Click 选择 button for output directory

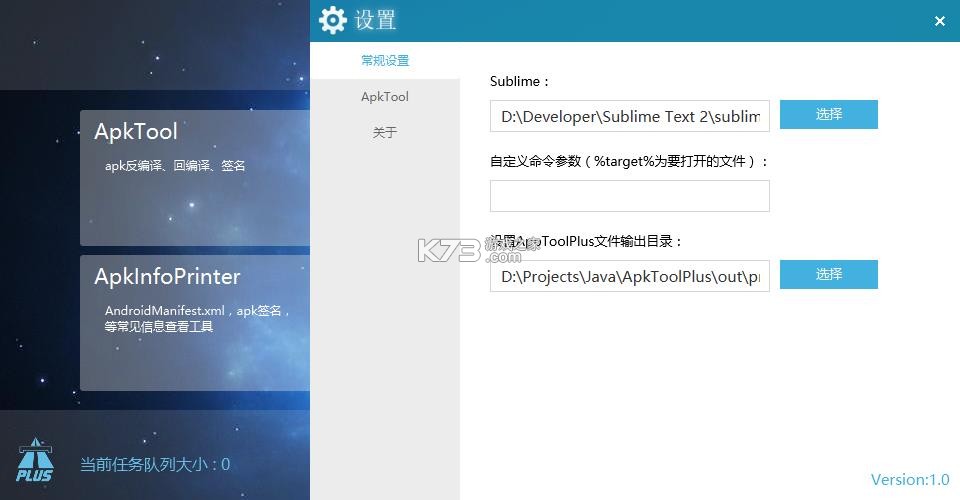coord(828,274)
